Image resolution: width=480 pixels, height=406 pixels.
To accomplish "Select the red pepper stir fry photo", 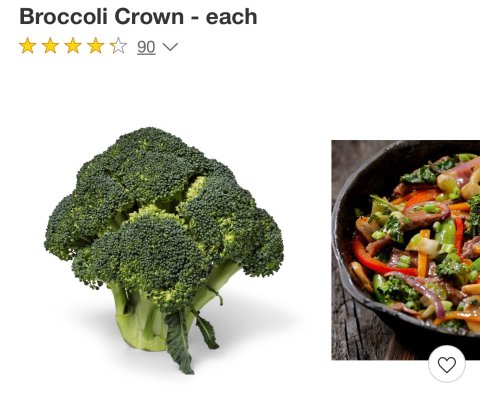I will (x=406, y=250).
